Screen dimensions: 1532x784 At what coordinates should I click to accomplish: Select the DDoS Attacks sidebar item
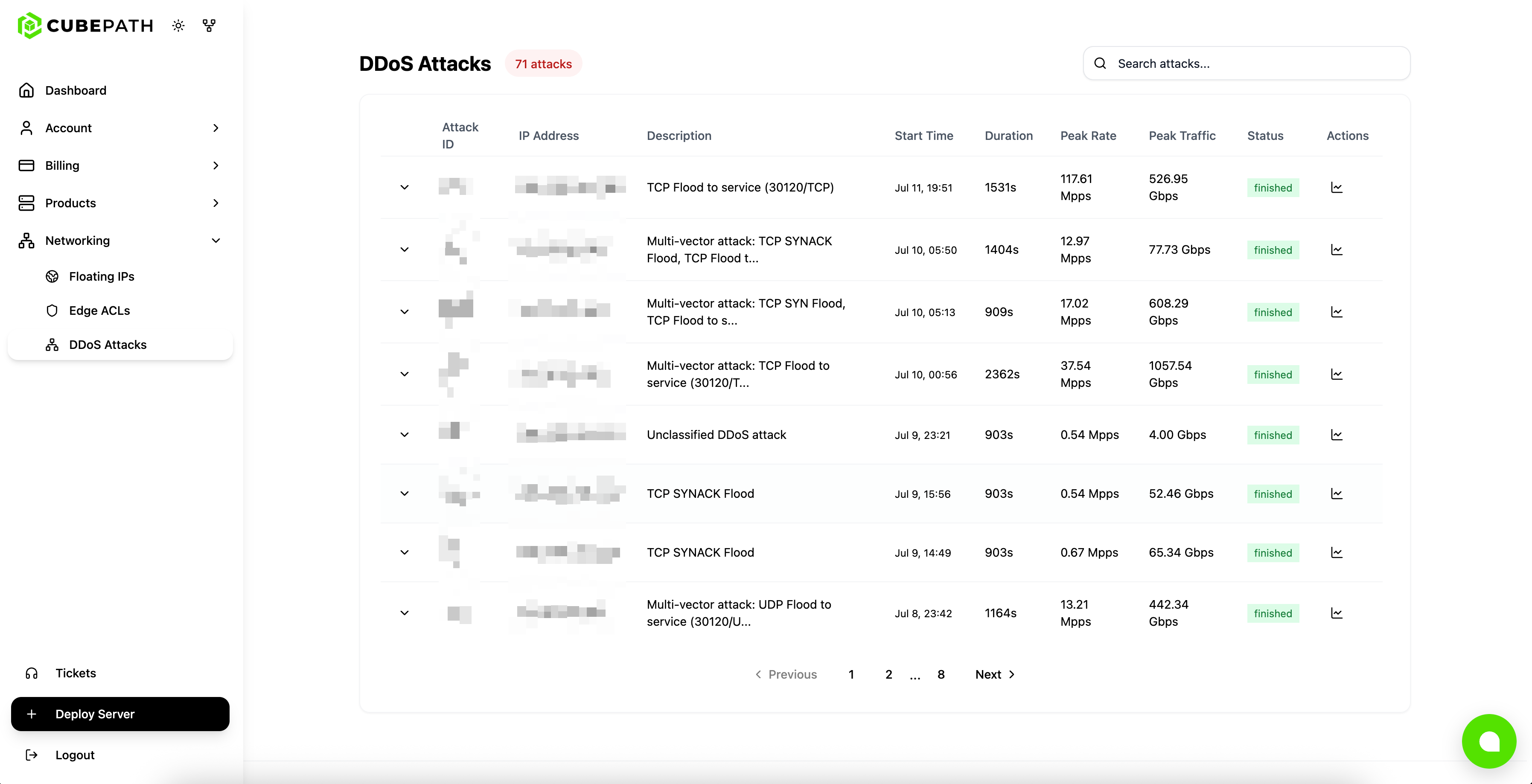(x=107, y=345)
